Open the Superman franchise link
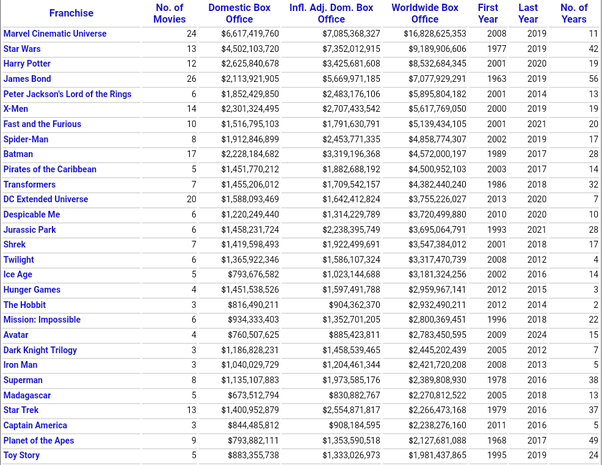 point(23,381)
